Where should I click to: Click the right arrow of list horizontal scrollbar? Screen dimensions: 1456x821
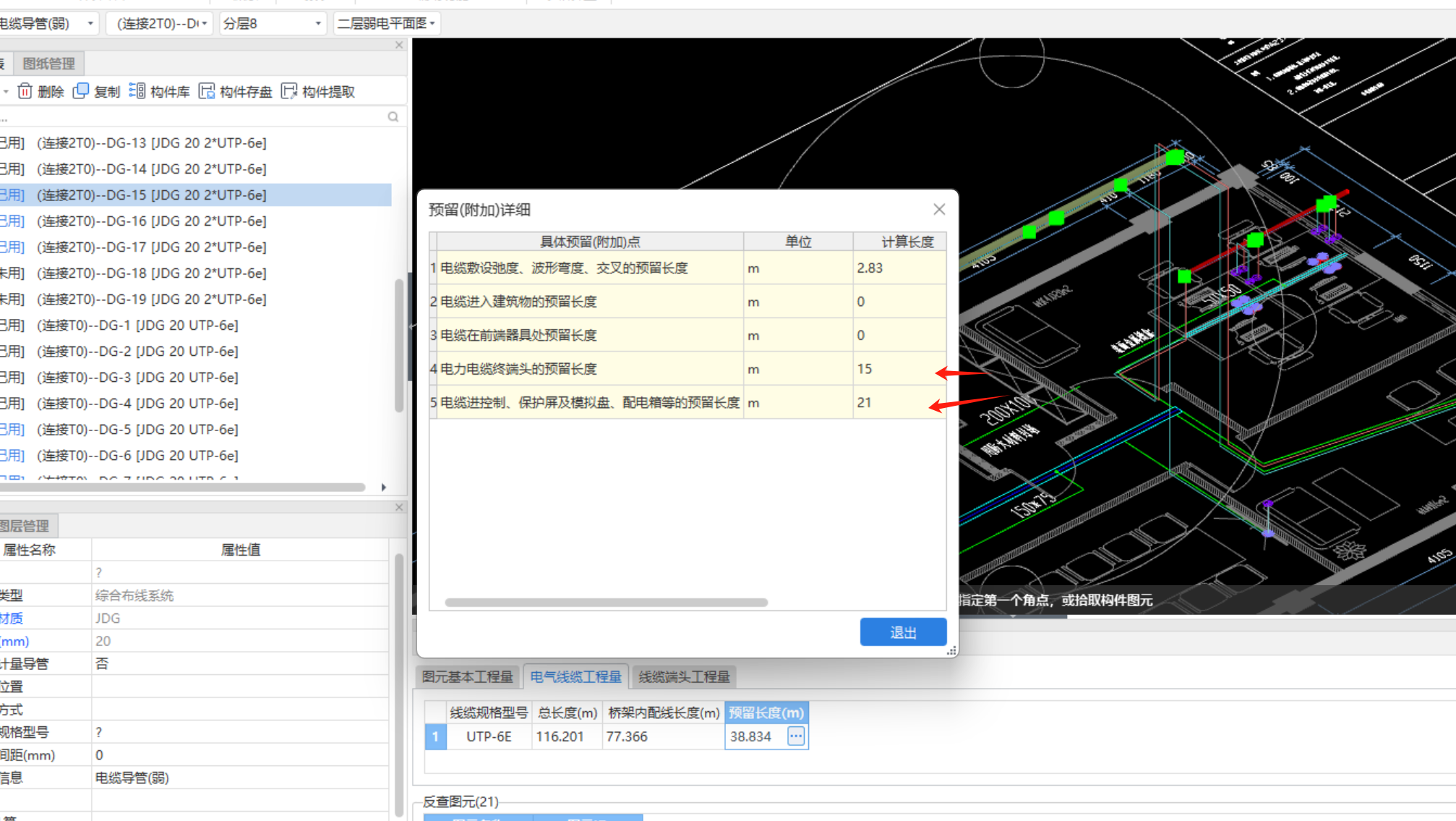click(384, 488)
